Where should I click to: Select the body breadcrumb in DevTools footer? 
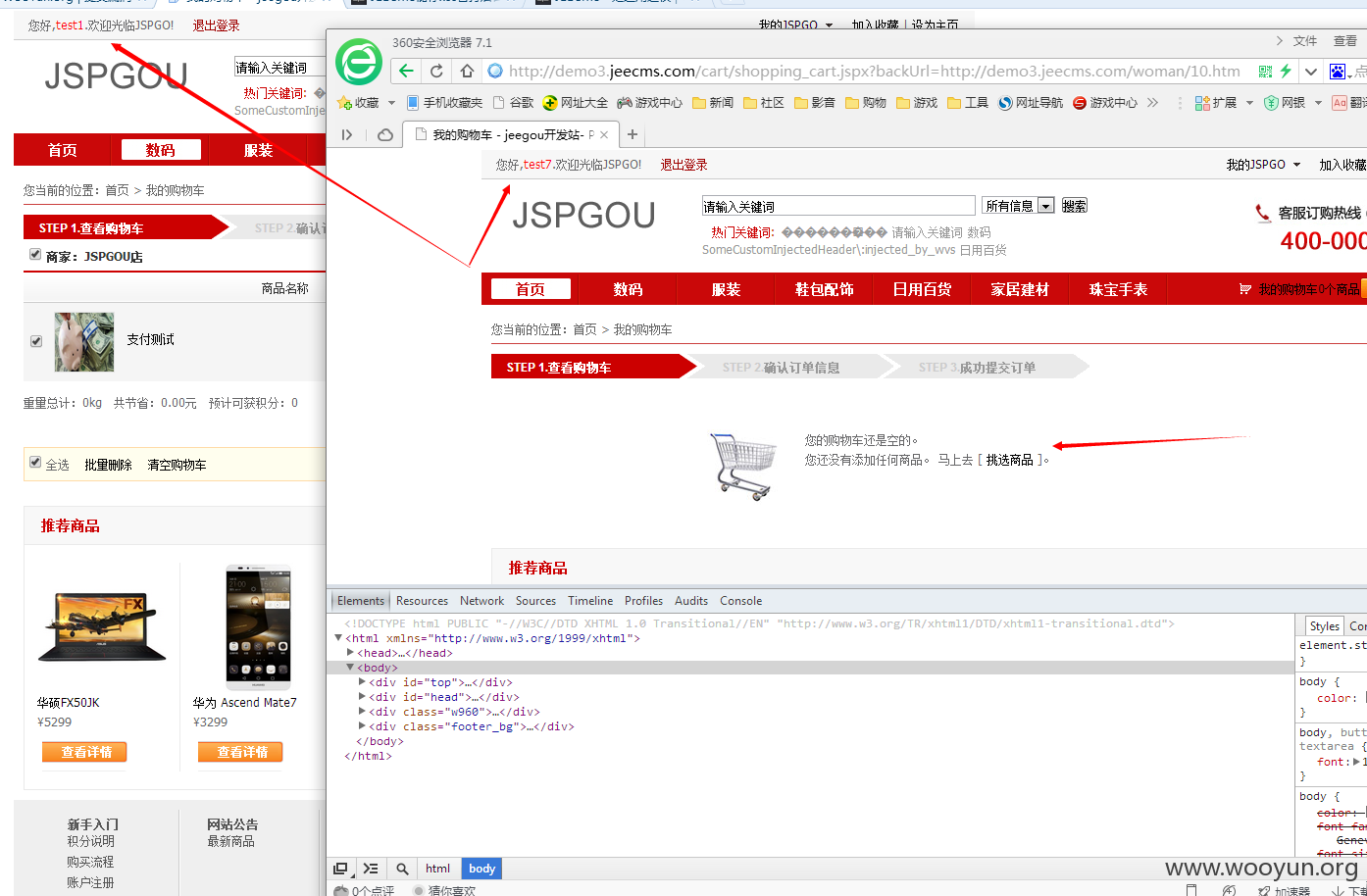[x=481, y=869]
